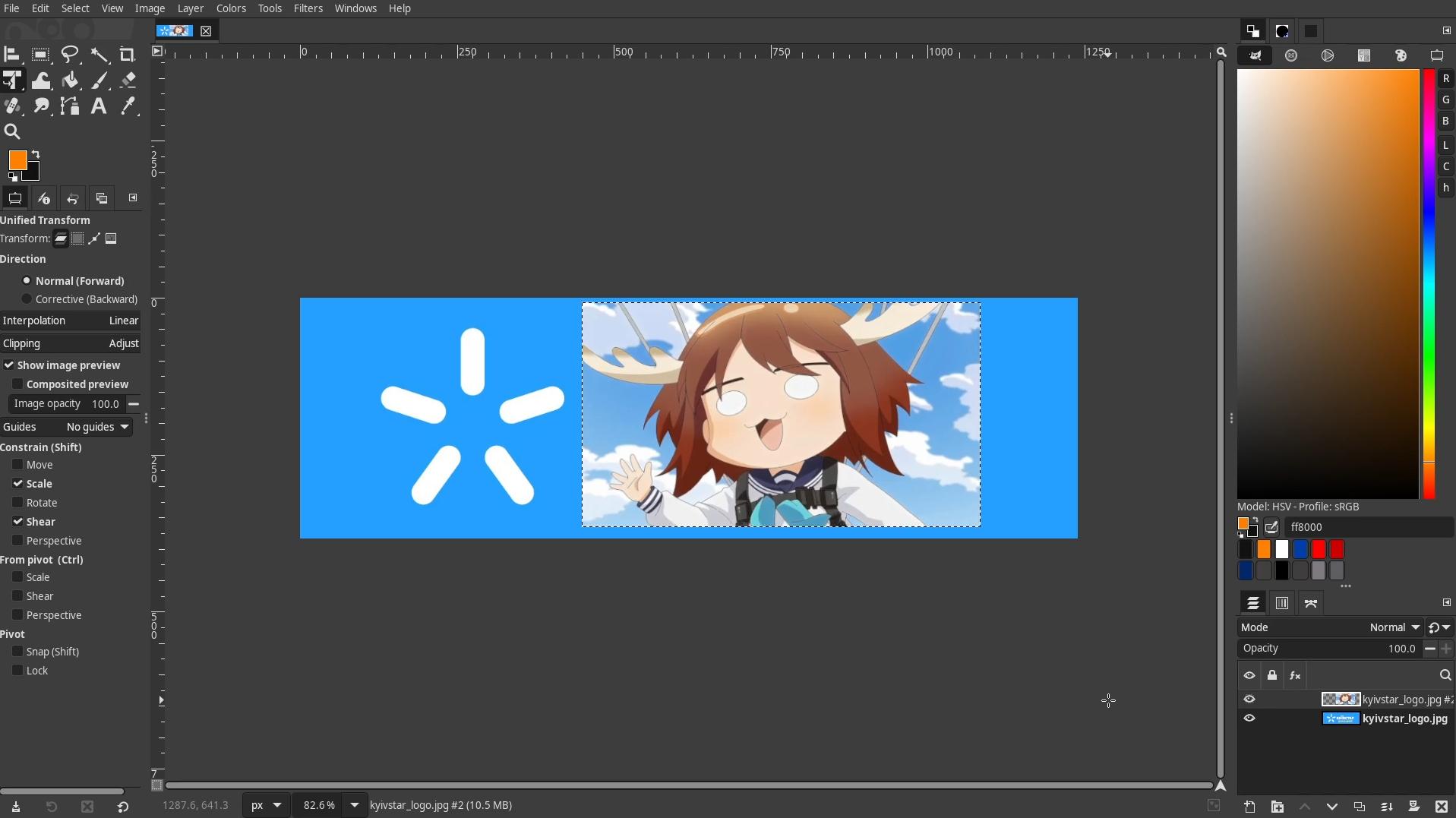The width and height of the screenshot is (1456, 818).
Task: Open the tool options tab menu
Action: tap(133, 198)
